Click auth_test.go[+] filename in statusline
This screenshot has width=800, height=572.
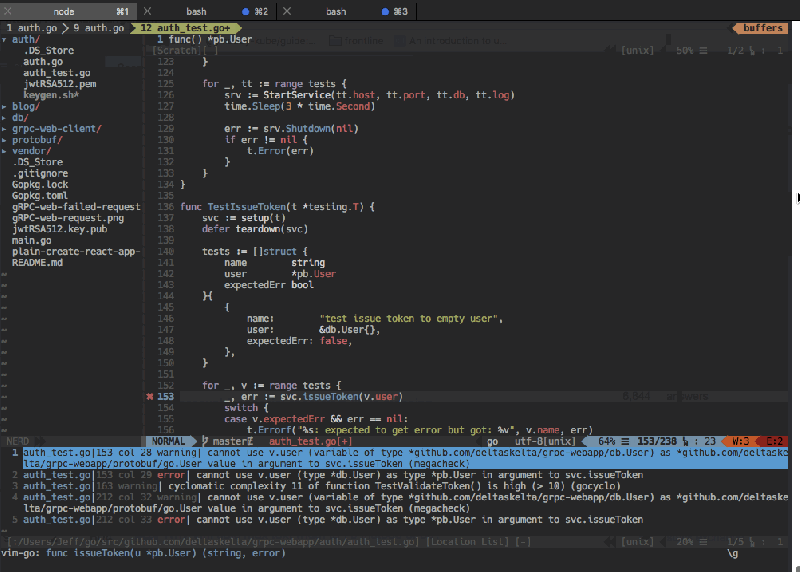point(310,441)
